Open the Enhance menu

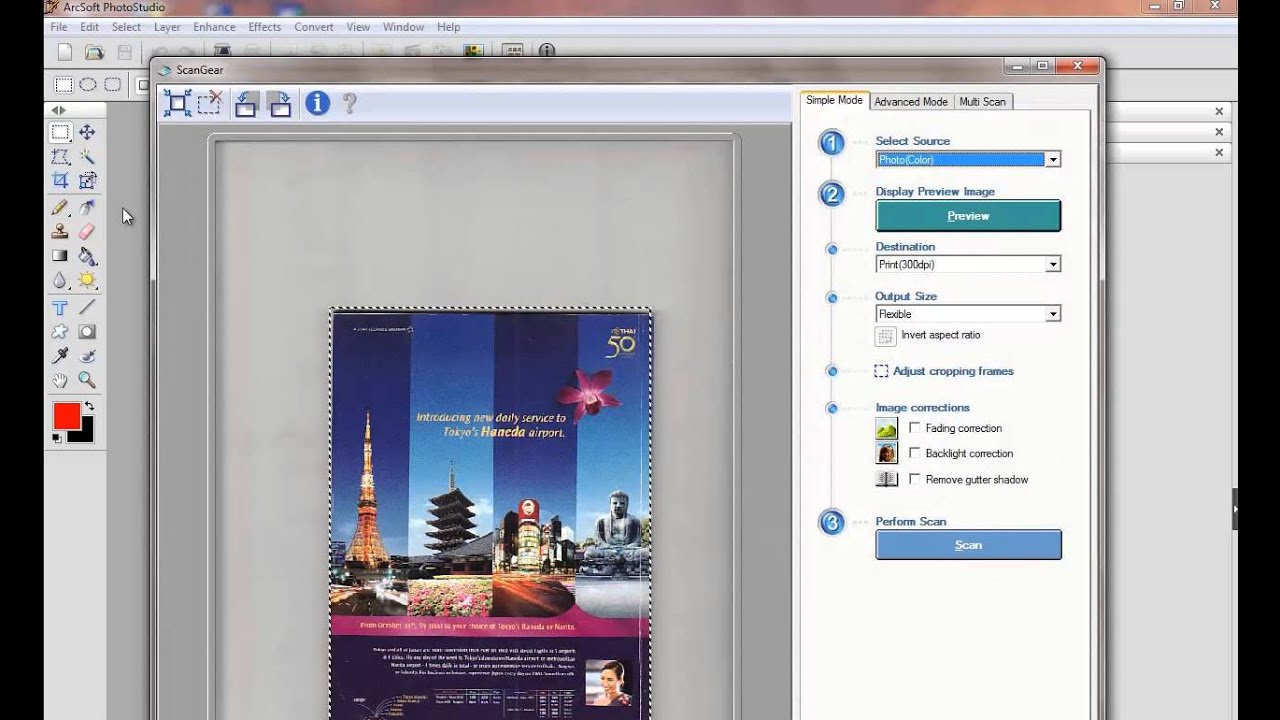(x=214, y=27)
